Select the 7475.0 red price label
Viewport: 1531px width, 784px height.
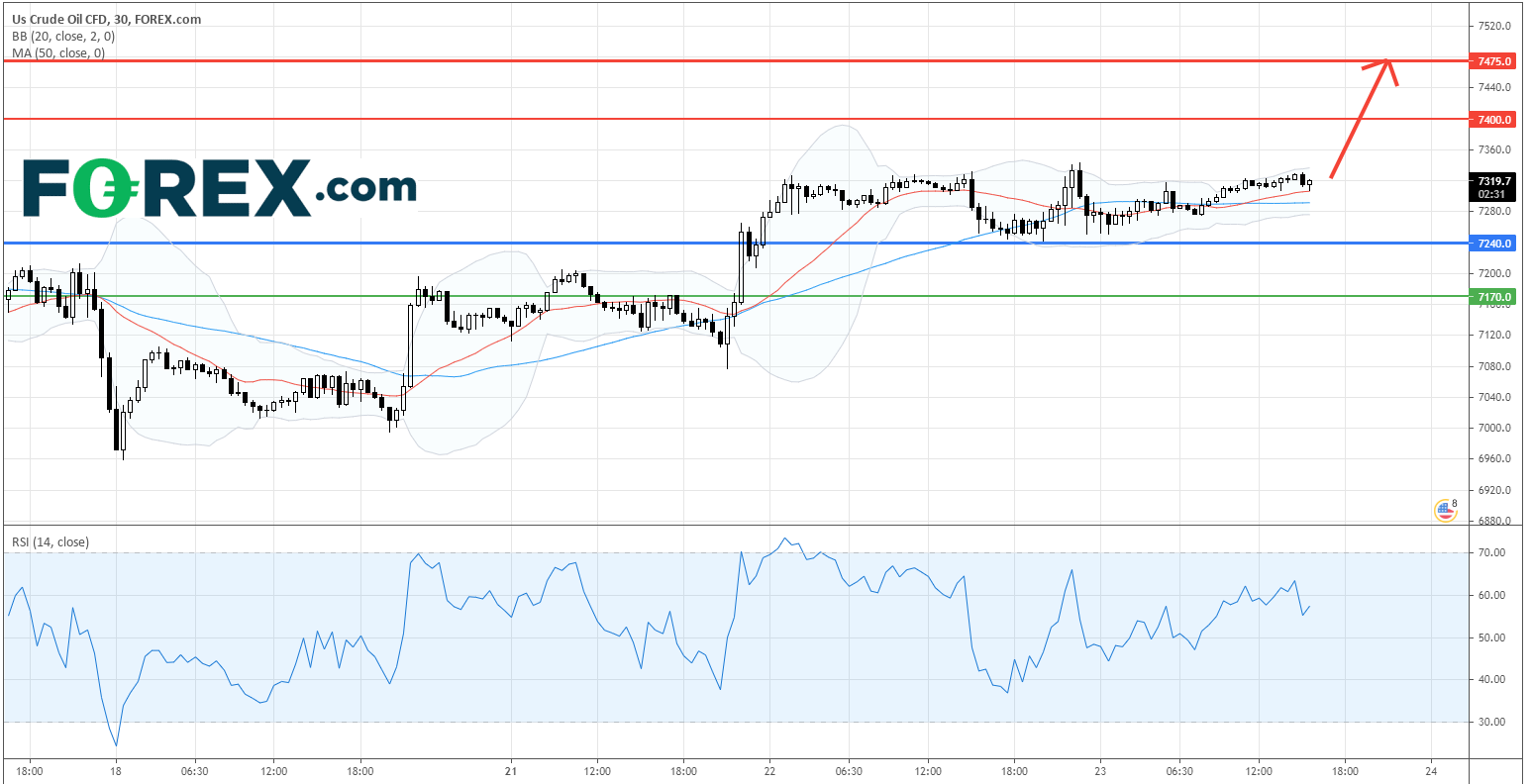coord(1494,61)
